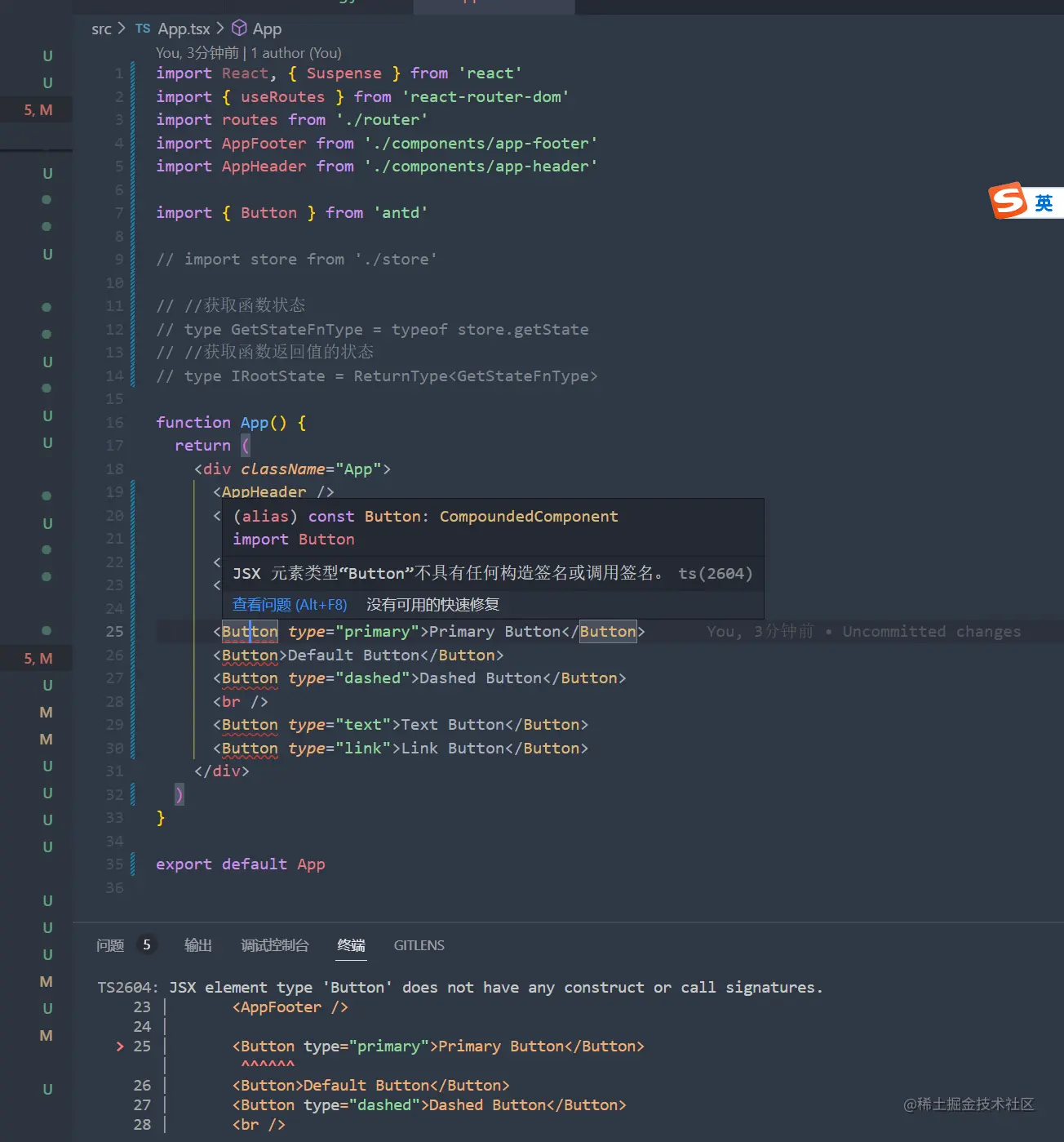Viewport: 1064px width, 1142px height.
Task: Select the 终端 terminal tab
Action: [x=352, y=945]
